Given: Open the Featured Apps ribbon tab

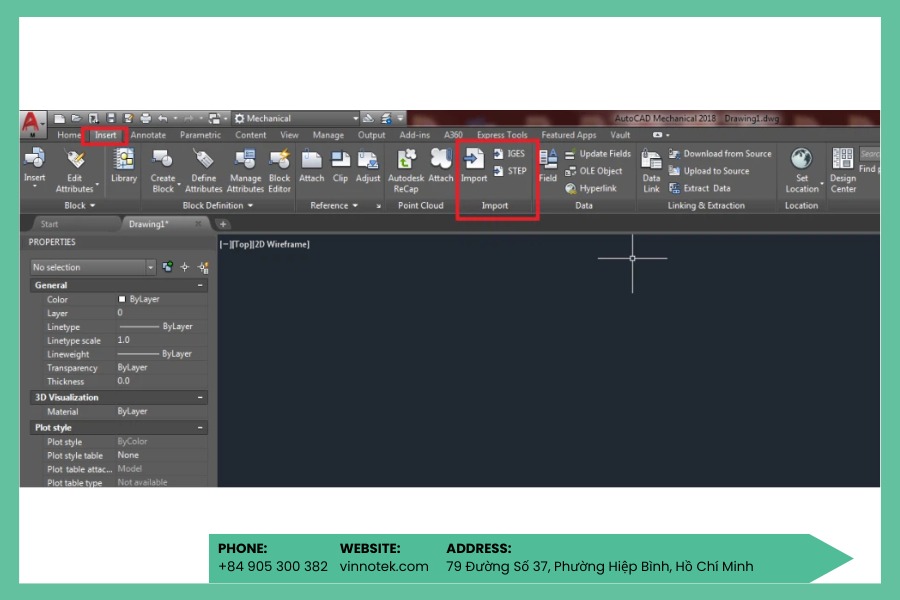Looking at the screenshot, I should point(569,135).
